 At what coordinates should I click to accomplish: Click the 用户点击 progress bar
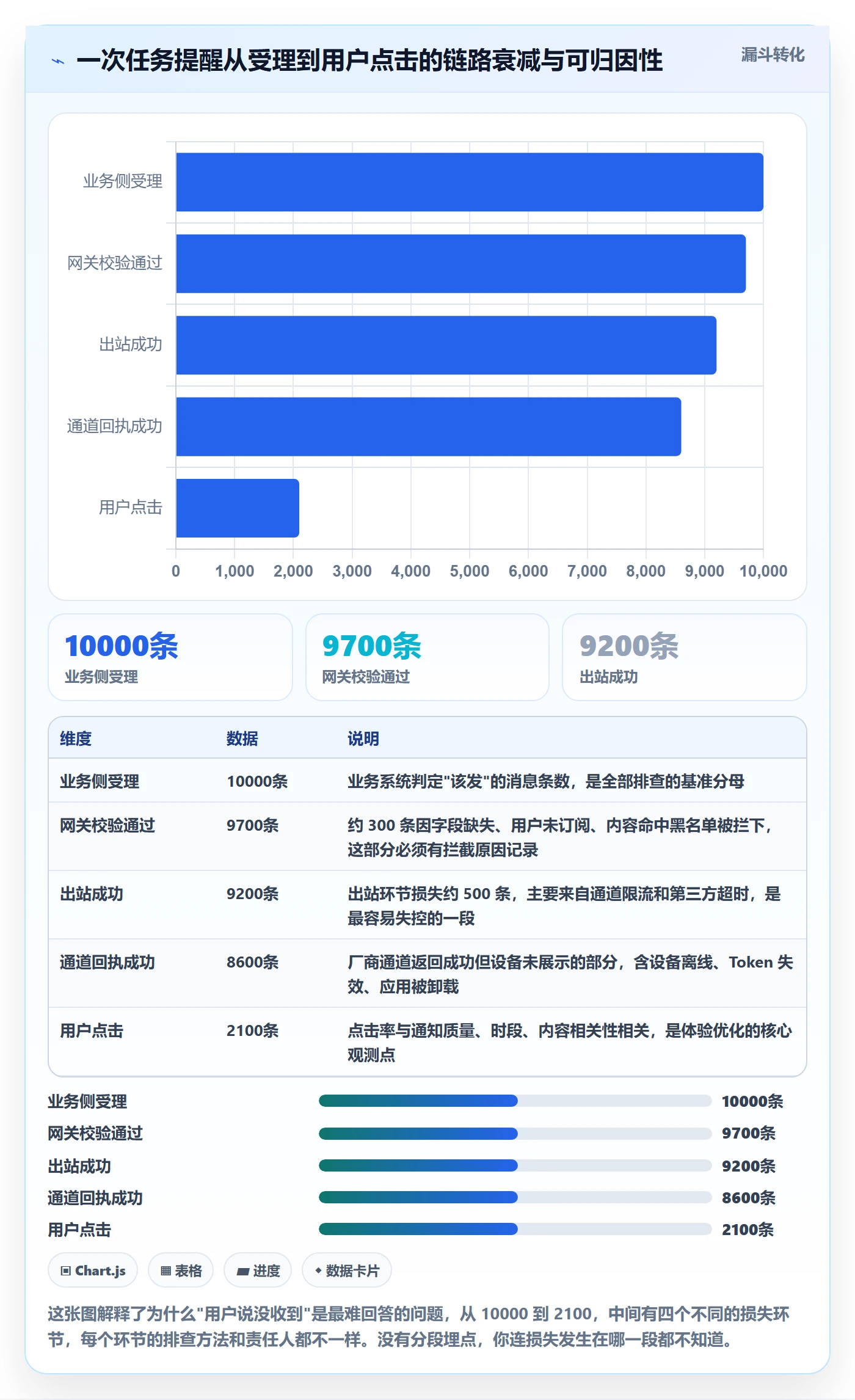[515, 1228]
